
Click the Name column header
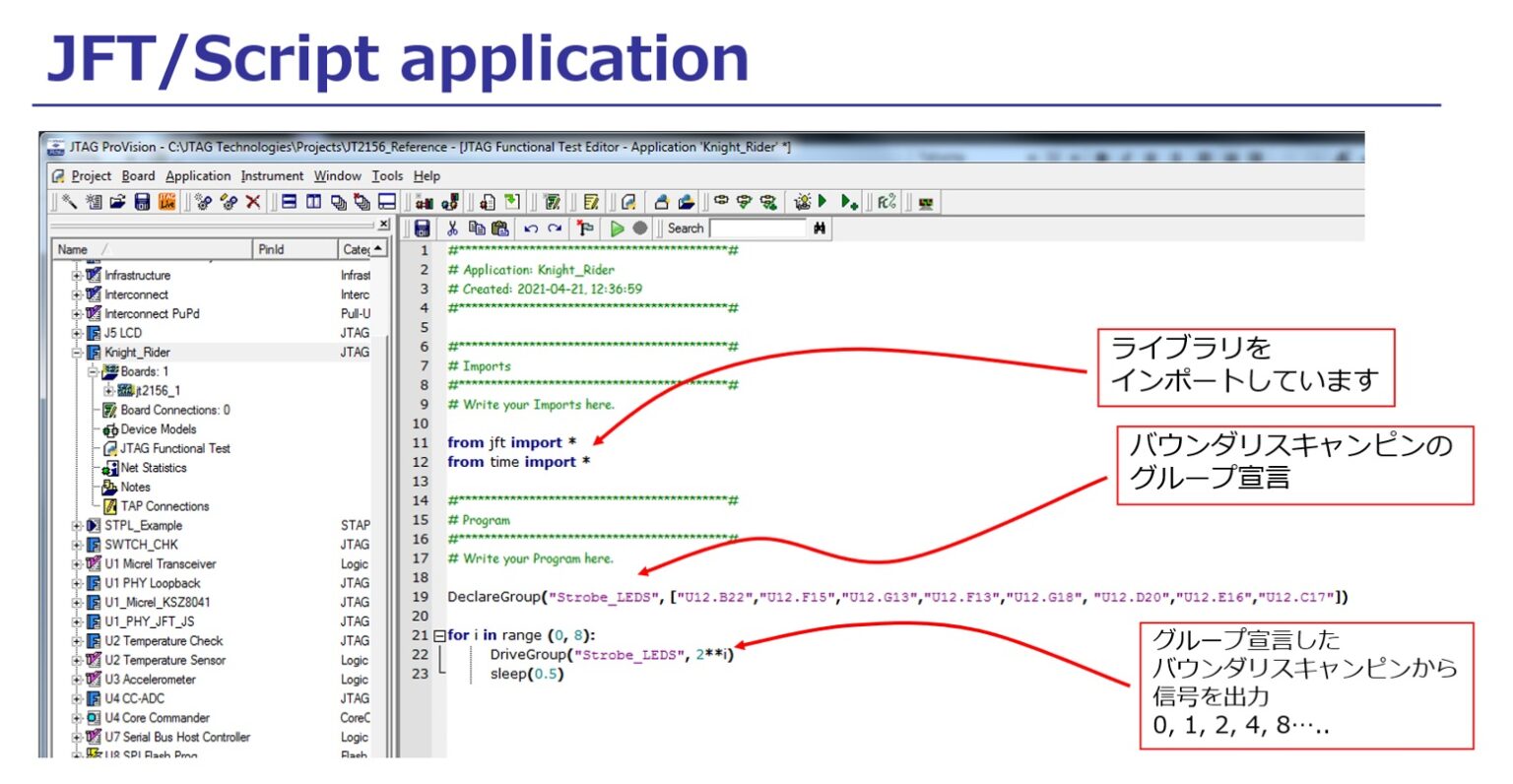pyautogui.click(x=73, y=250)
